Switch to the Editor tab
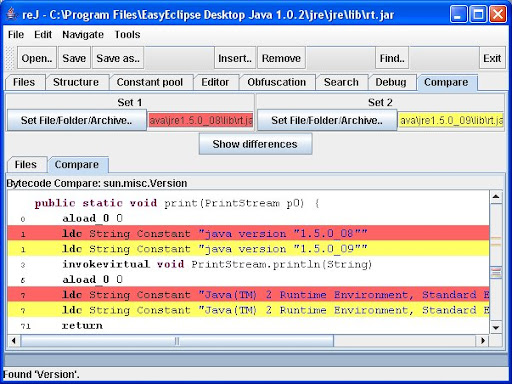The width and height of the screenshot is (512, 384). [215, 82]
